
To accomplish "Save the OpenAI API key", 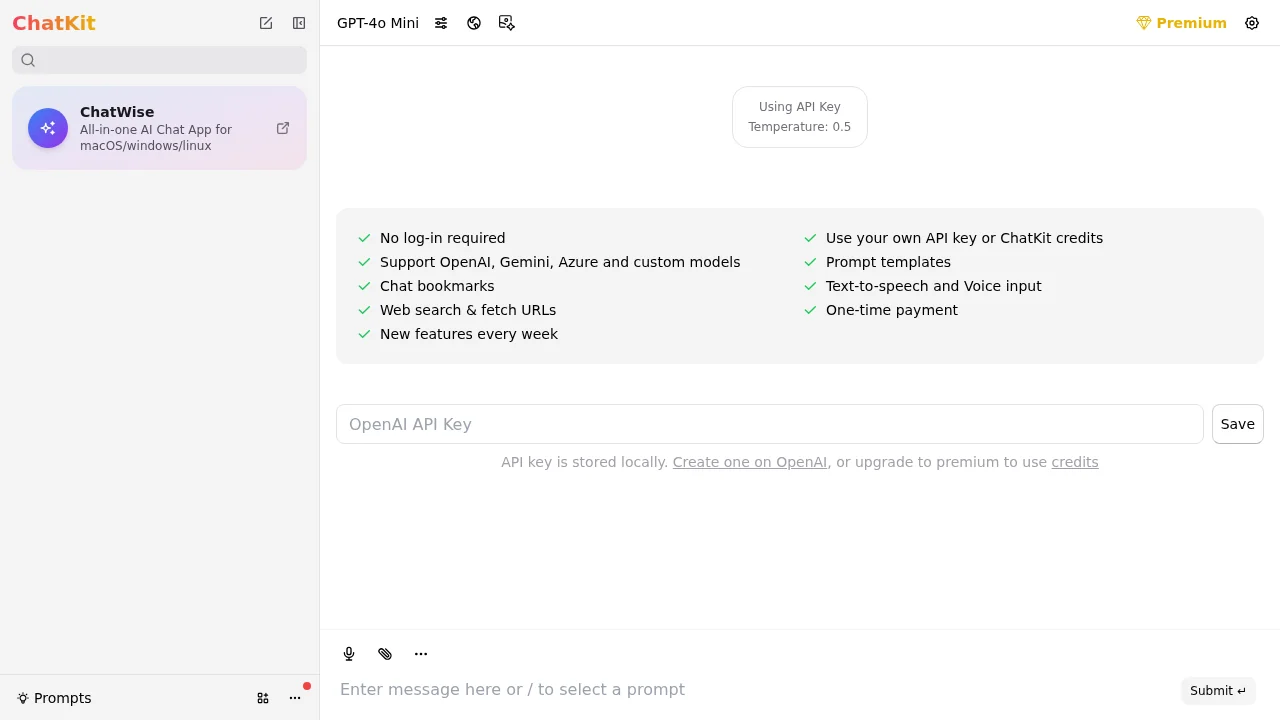I will [1237, 424].
